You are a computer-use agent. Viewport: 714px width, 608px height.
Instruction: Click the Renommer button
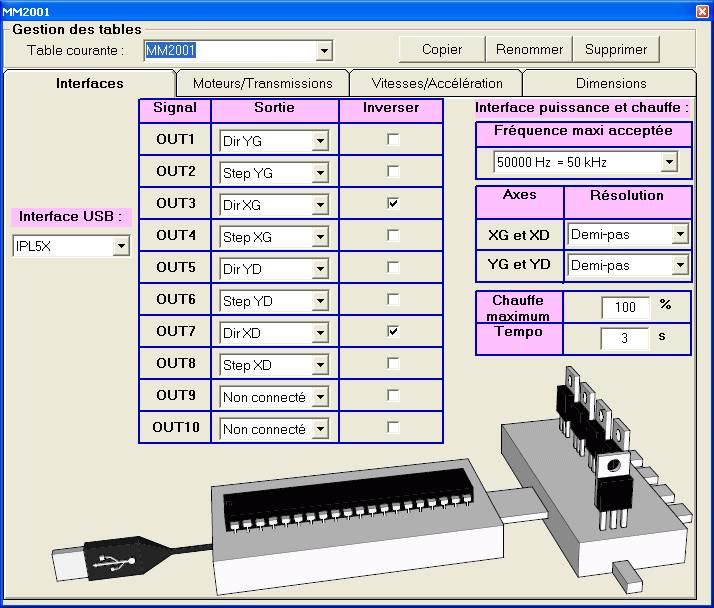pyautogui.click(x=529, y=49)
